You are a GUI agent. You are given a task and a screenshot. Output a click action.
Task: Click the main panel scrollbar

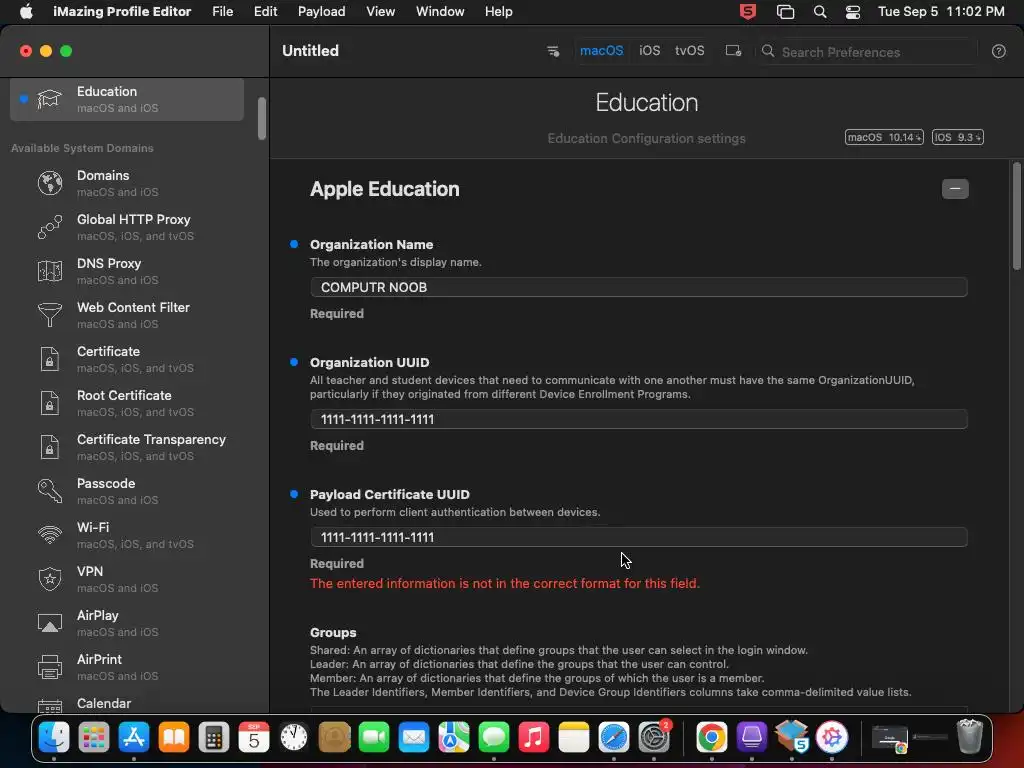tap(1016, 216)
